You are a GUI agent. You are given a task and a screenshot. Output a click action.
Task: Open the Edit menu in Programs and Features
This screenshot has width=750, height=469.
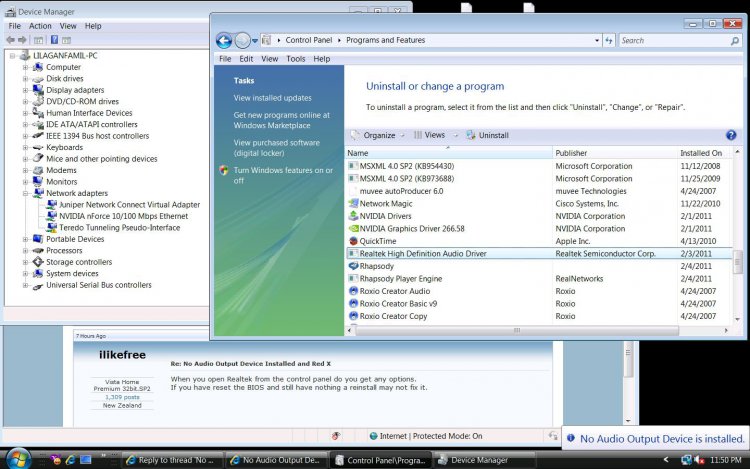tap(246, 59)
